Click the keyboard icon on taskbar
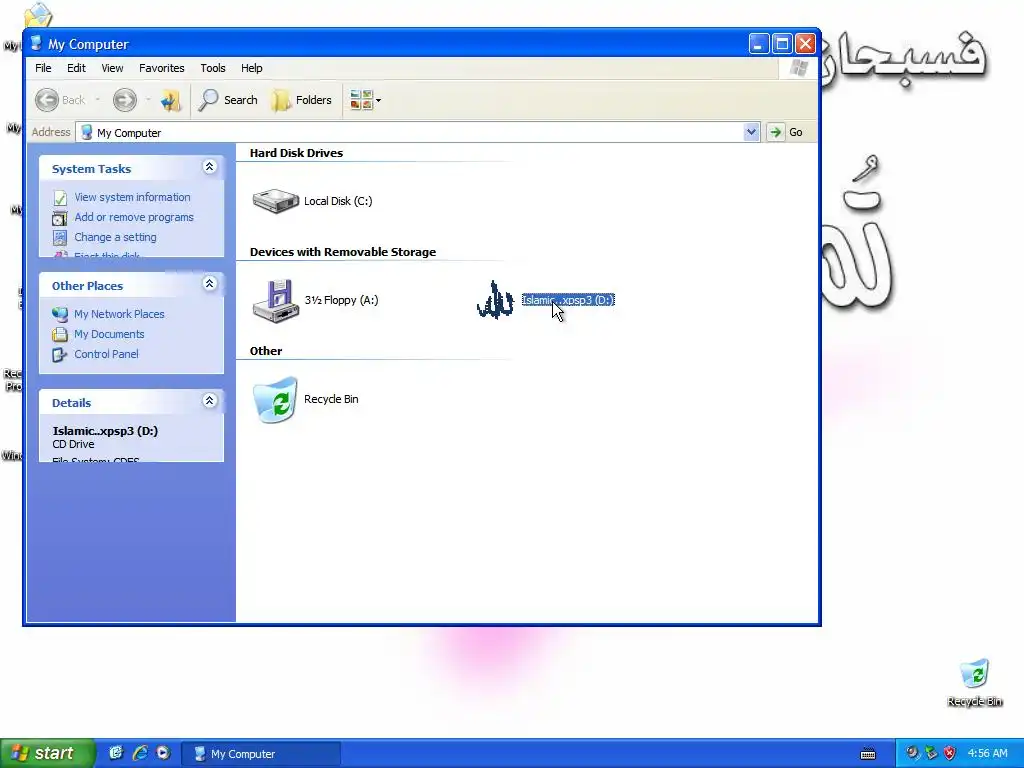Image resolution: width=1024 pixels, height=768 pixels. [868, 754]
